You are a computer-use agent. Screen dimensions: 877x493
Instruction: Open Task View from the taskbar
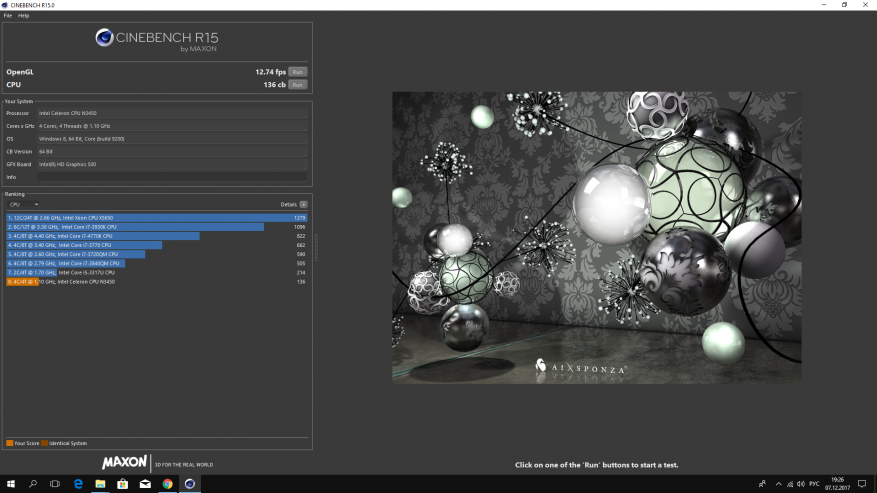[x=55, y=484]
